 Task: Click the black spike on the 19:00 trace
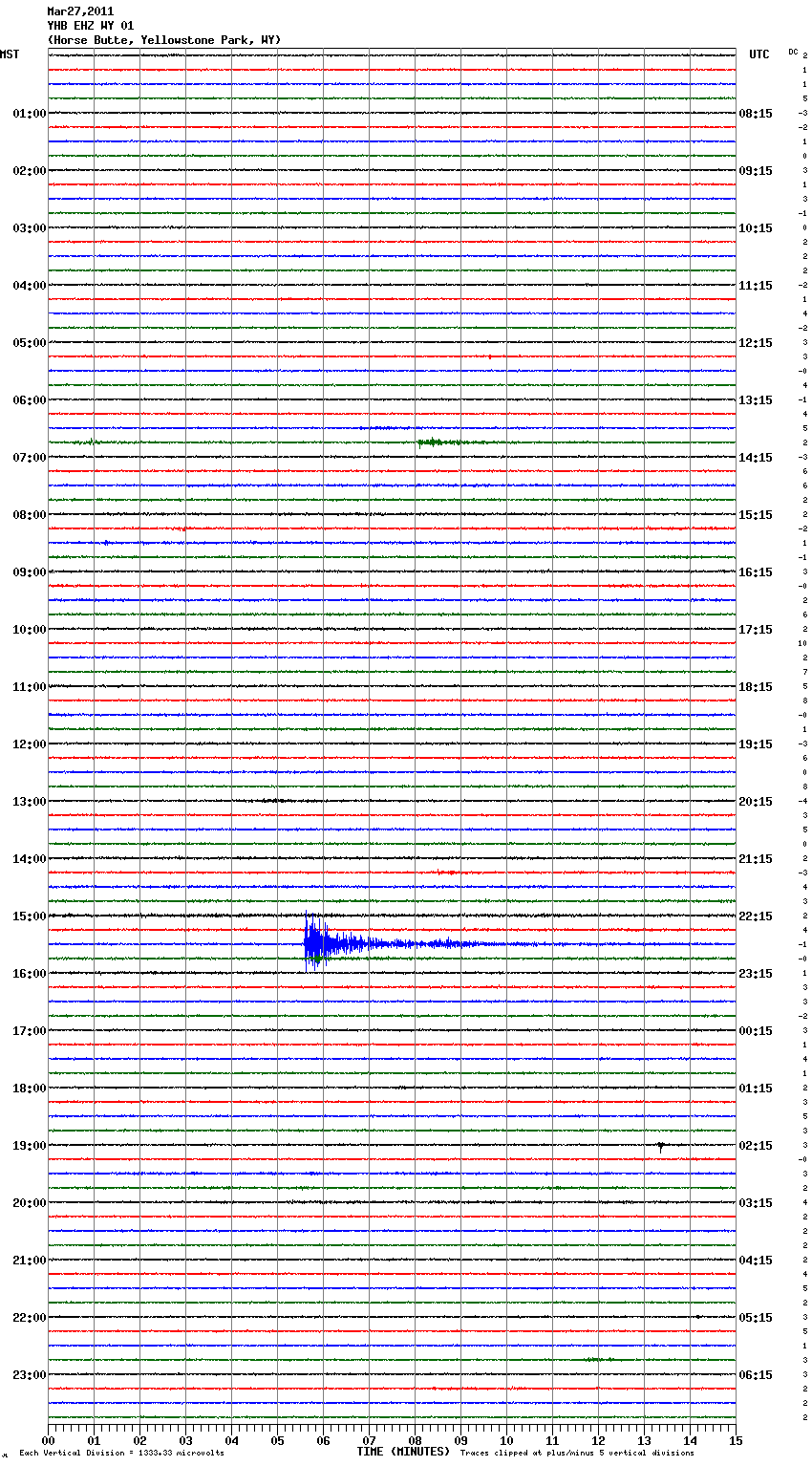(x=660, y=1146)
